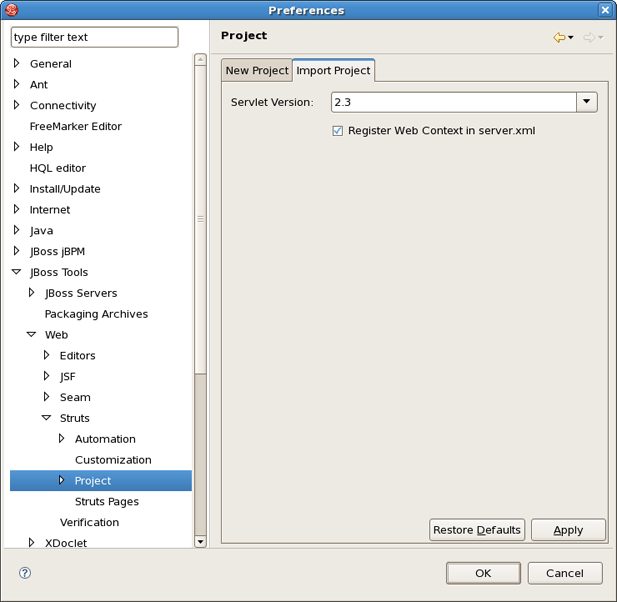Screen dimensions: 617x602
Task: Open the back history dropdown arrow
Action: 571,38
